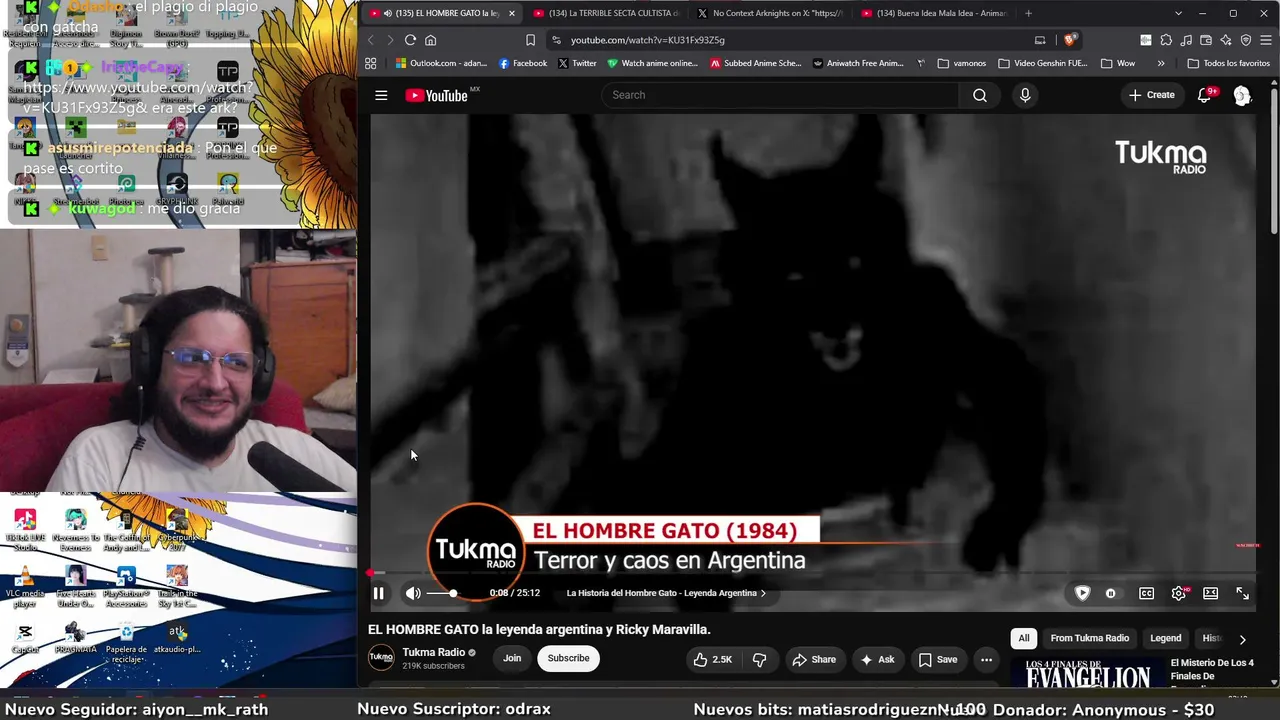Open the 'Todos los favoritos' bookmarks folder
This screenshot has width=1280, height=720.
coord(1228,63)
